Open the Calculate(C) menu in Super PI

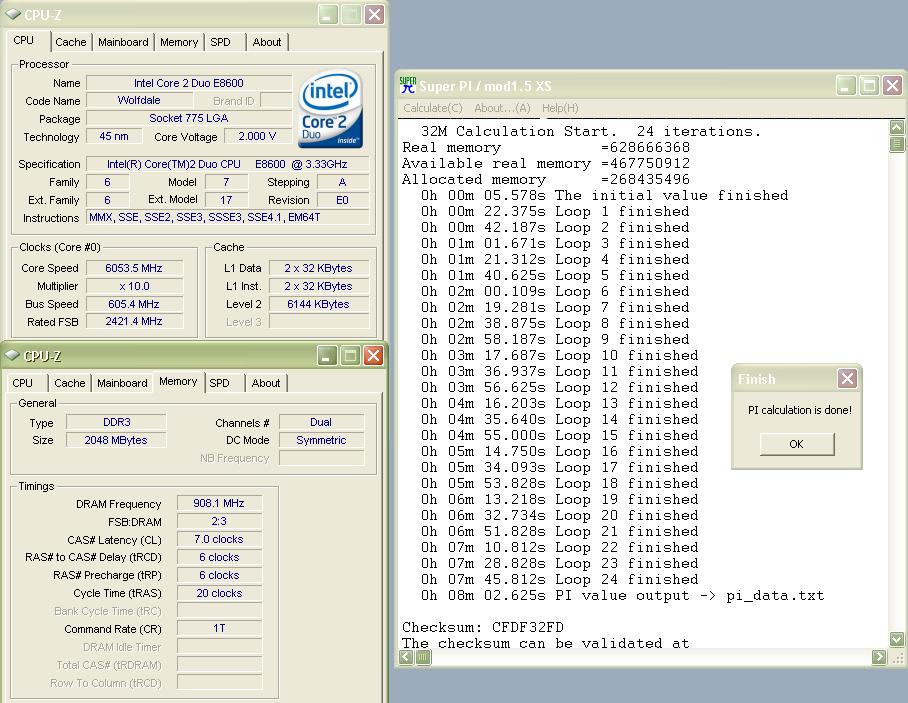pyautogui.click(x=433, y=108)
